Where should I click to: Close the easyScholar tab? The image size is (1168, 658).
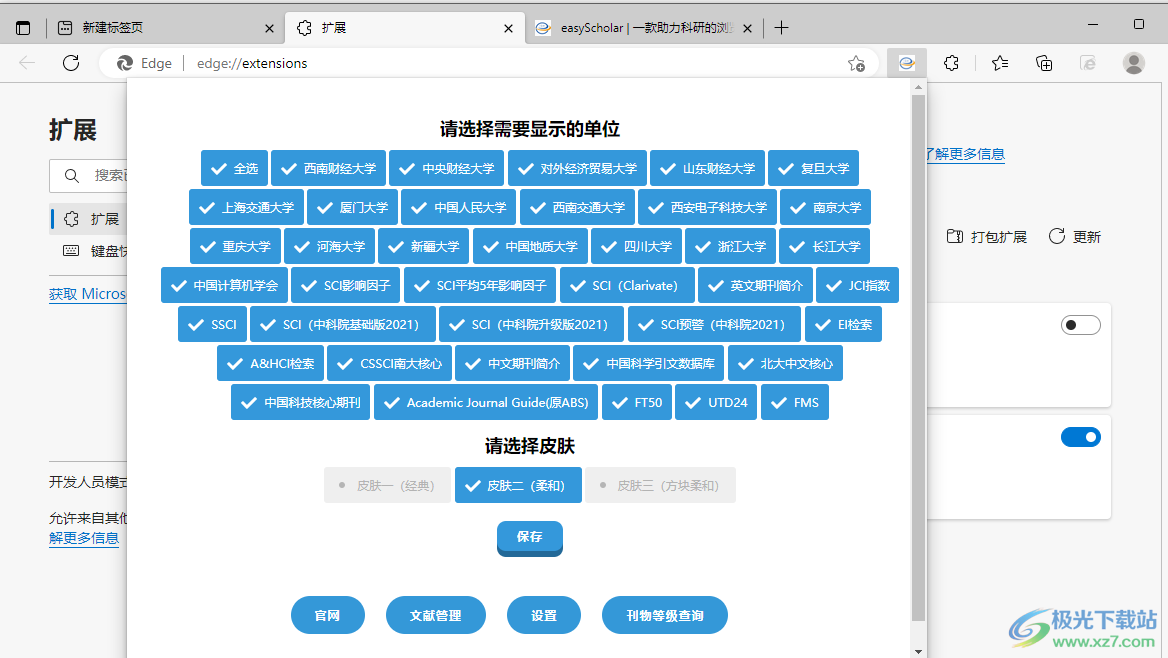coord(747,28)
